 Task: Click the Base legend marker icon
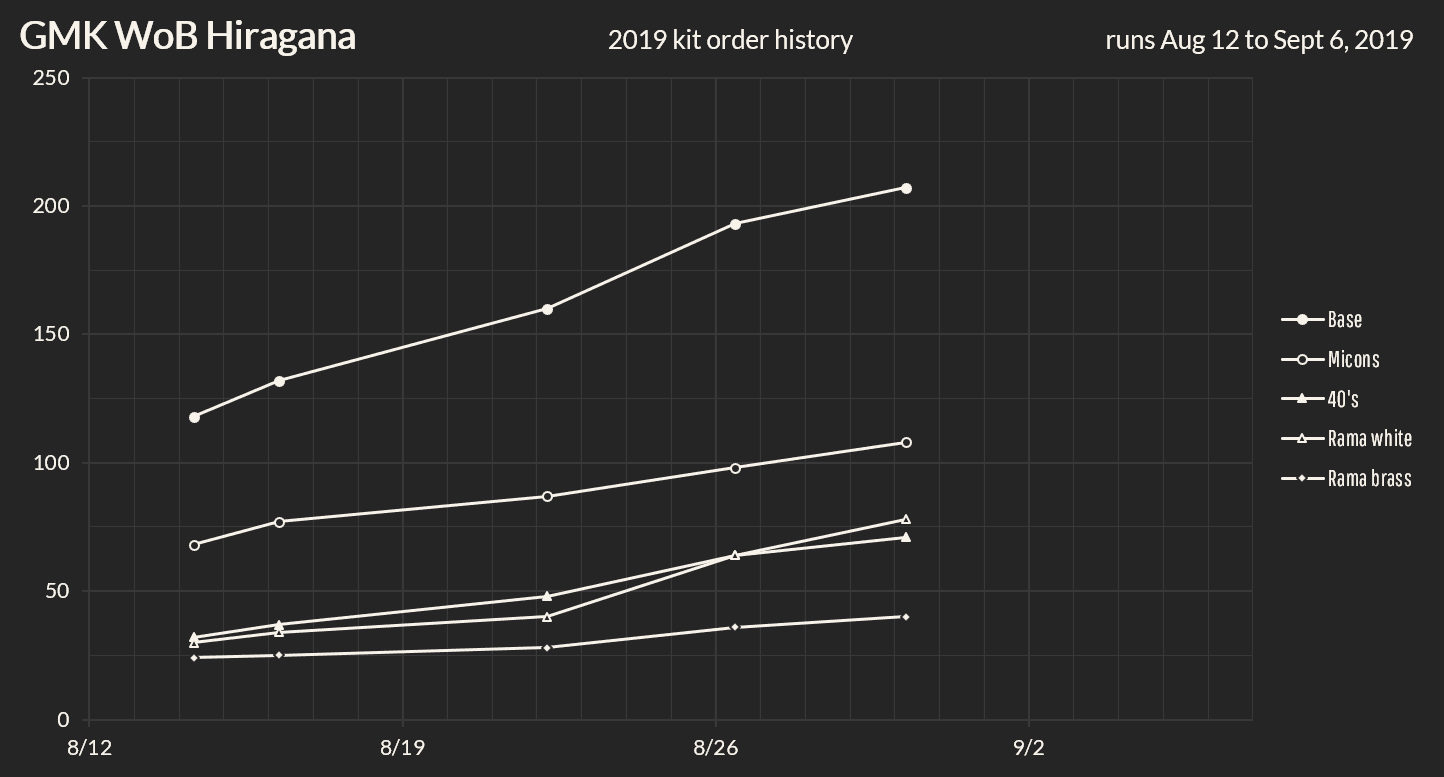click(1302, 320)
